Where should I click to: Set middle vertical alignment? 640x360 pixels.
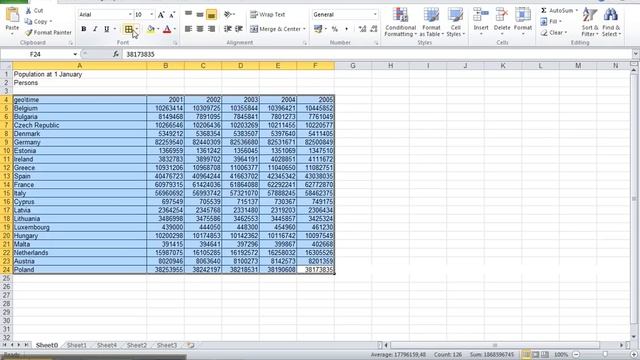click(x=200, y=15)
